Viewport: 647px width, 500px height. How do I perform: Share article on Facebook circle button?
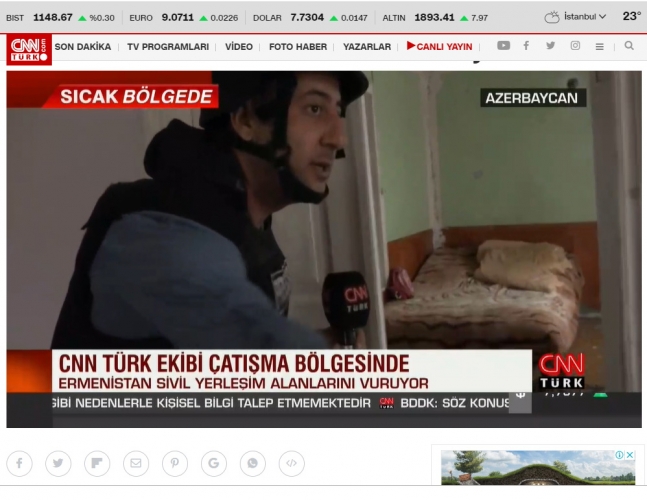pyautogui.click(x=19, y=463)
